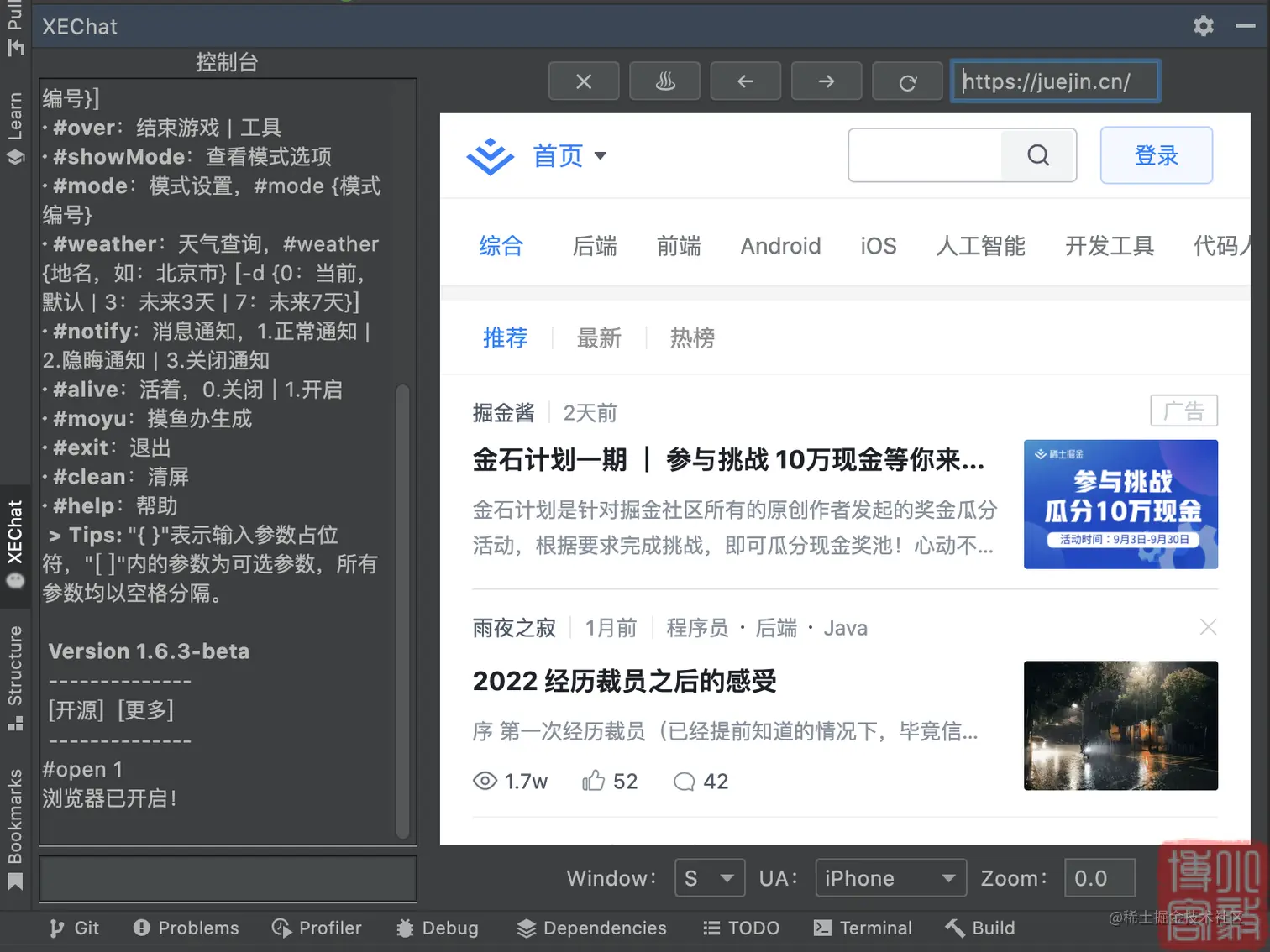
Task: Open the Debug tool window
Action: tap(437, 928)
